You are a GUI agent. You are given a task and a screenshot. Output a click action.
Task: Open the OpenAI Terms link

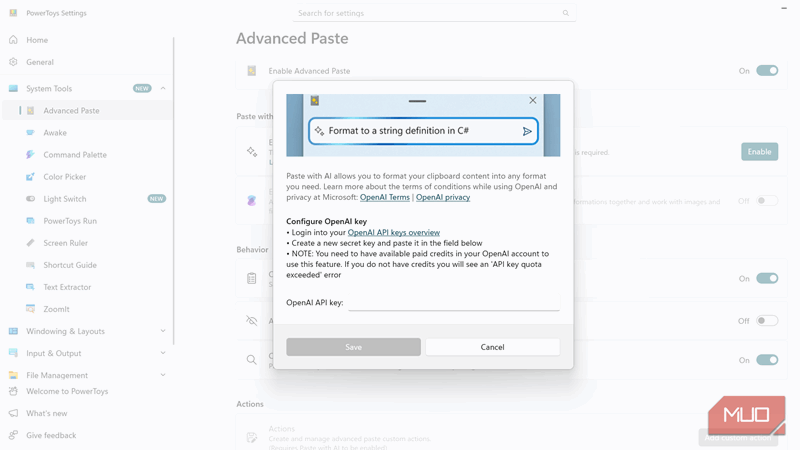point(385,197)
